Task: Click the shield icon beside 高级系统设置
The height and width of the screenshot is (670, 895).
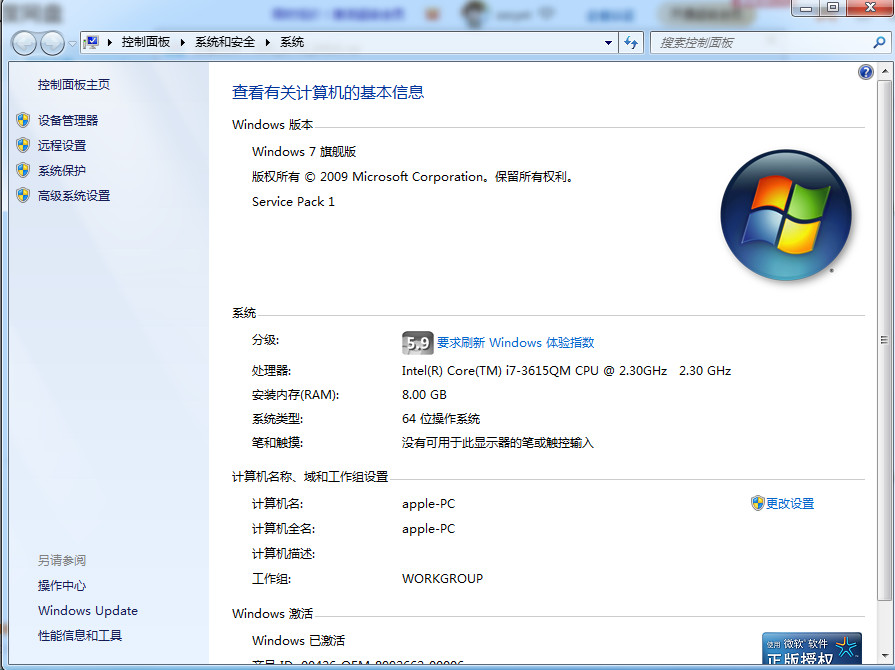Action: click(23, 195)
